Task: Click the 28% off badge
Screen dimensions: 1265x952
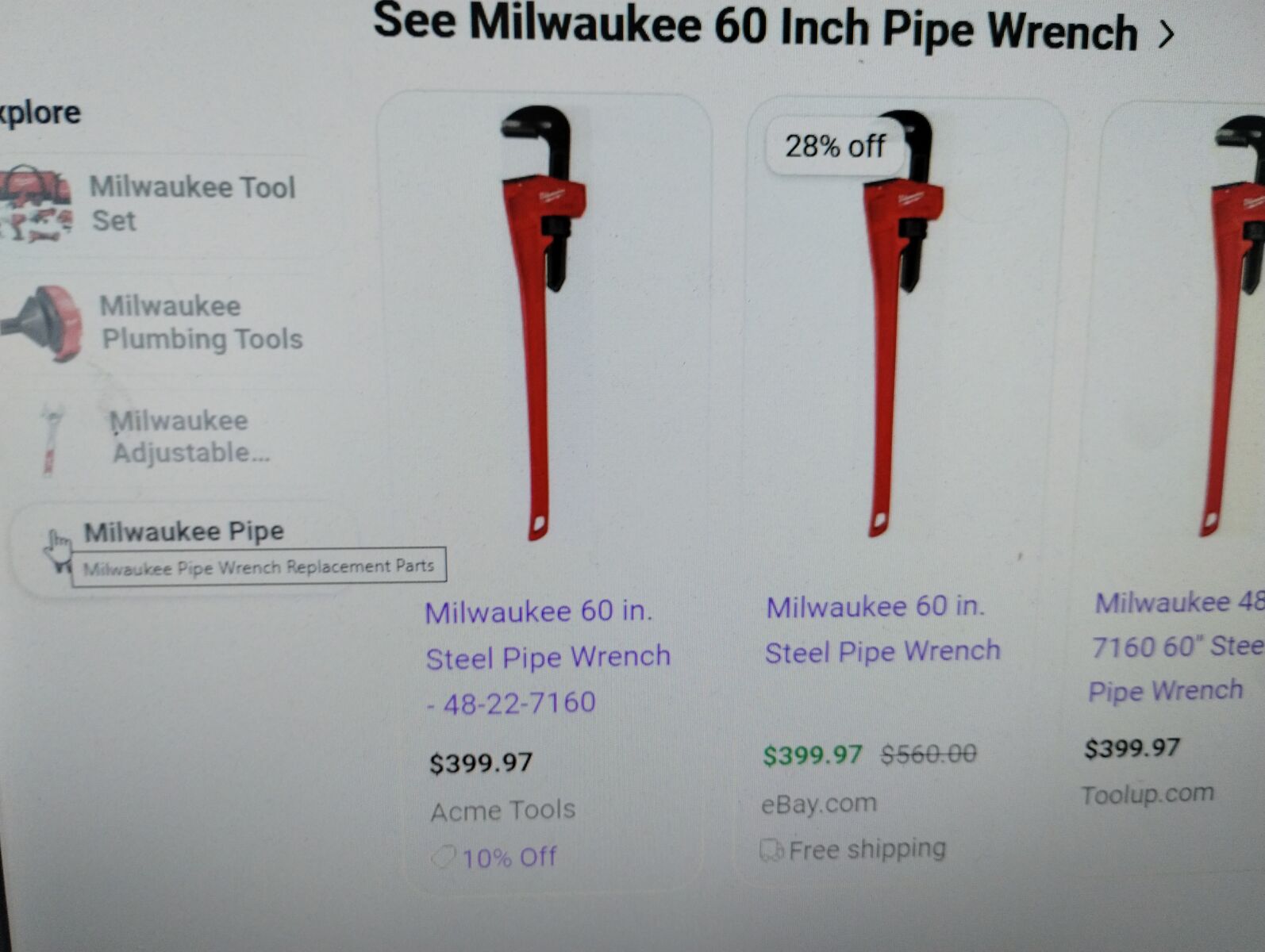Action: [835, 147]
